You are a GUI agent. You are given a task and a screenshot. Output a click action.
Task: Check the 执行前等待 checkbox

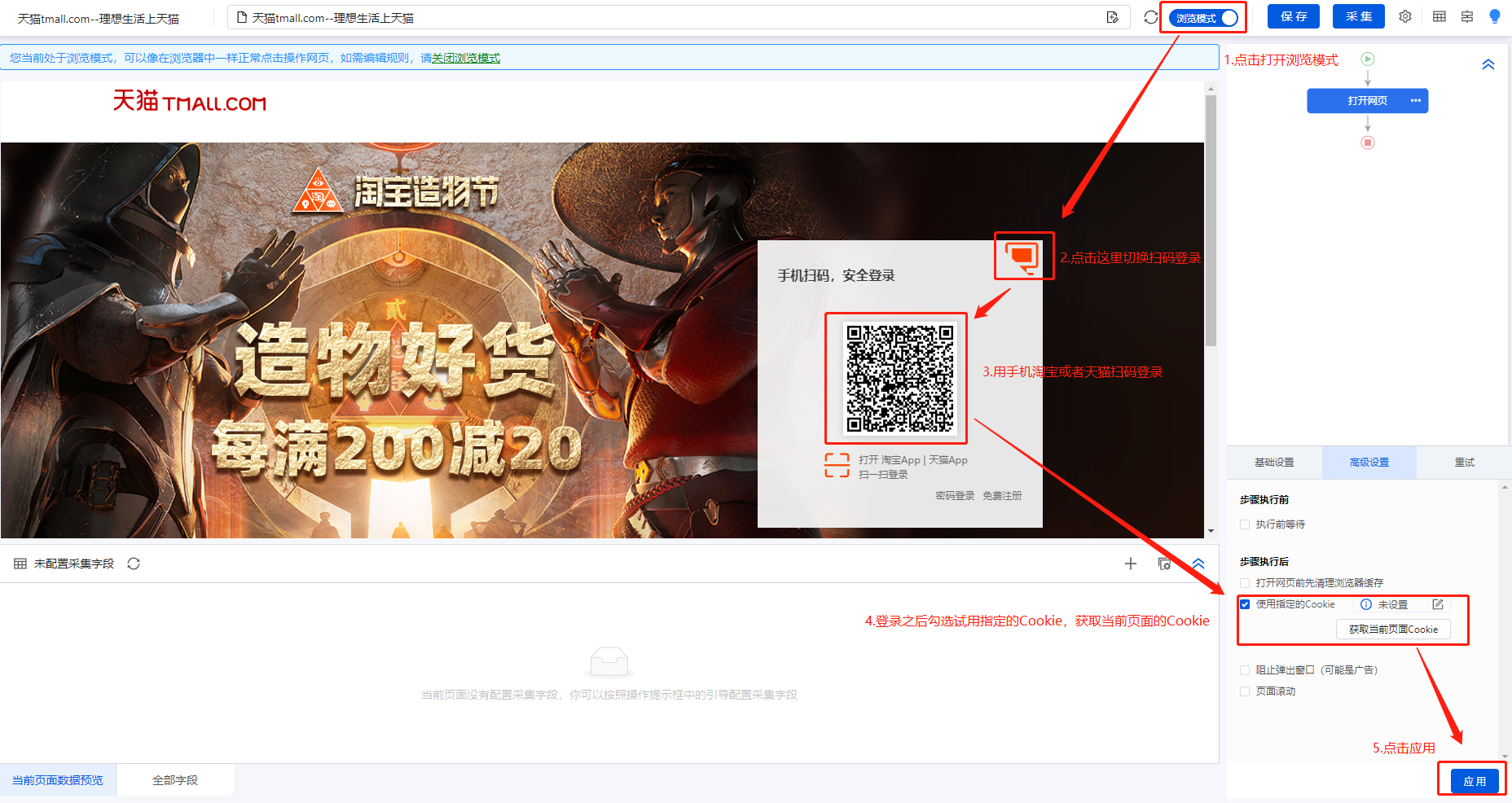point(1245,524)
